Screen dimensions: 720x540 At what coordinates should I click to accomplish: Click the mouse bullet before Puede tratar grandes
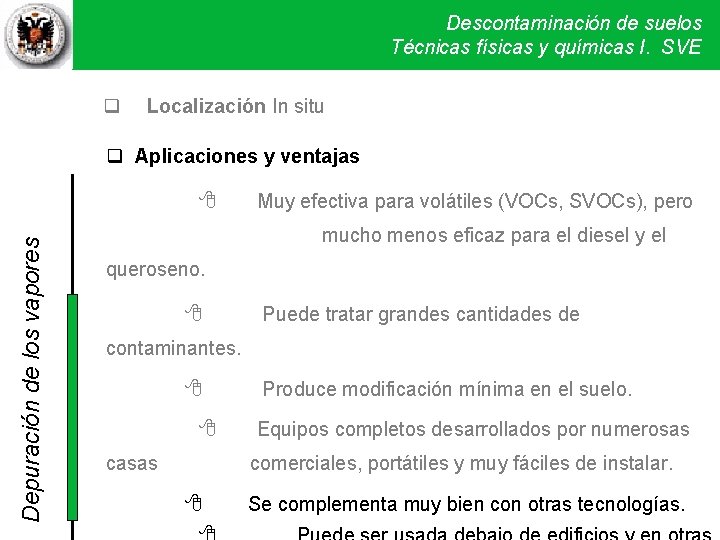coord(193,312)
